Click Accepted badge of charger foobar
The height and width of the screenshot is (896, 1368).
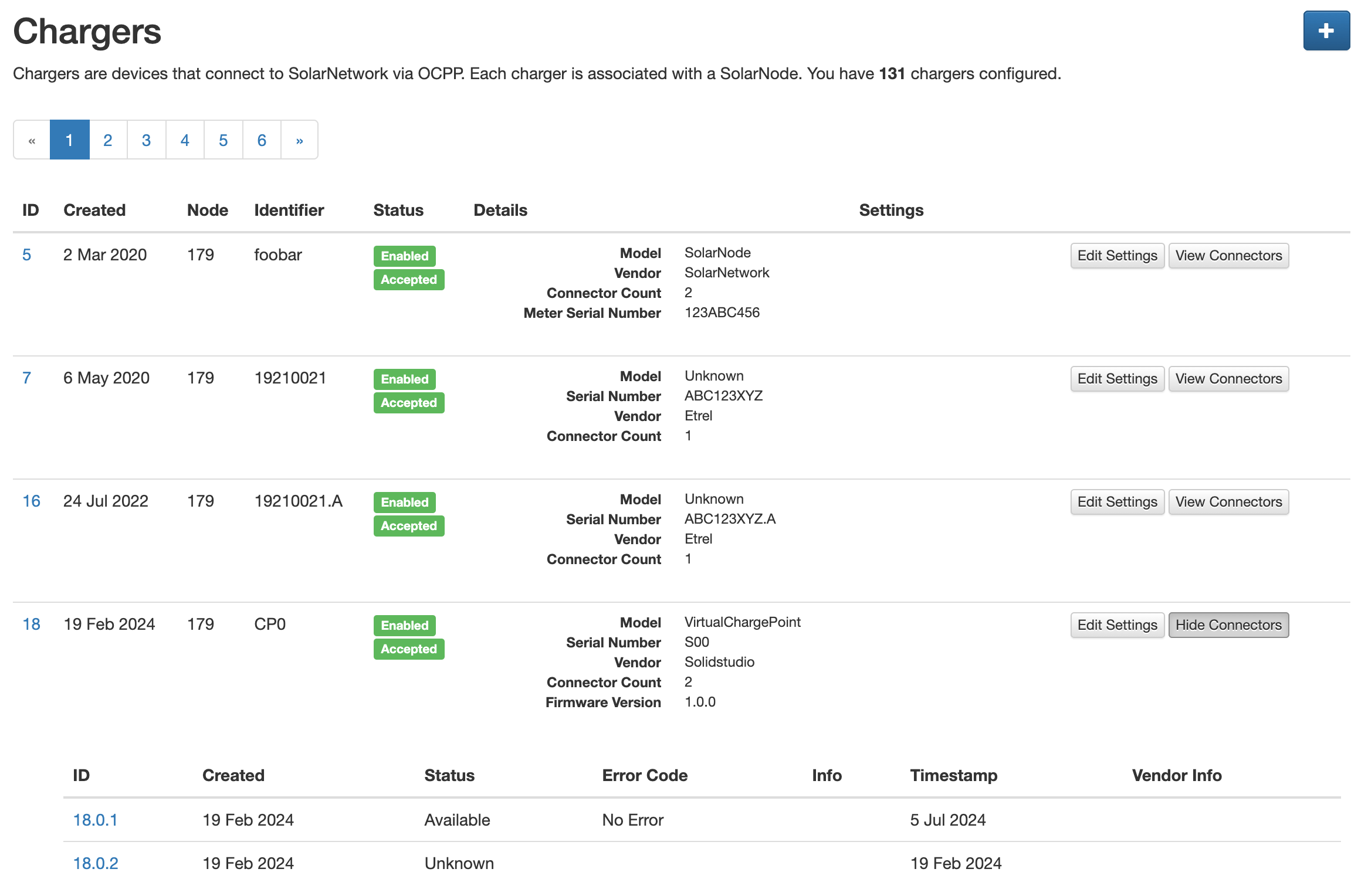pyautogui.click(x=408, y=280)
